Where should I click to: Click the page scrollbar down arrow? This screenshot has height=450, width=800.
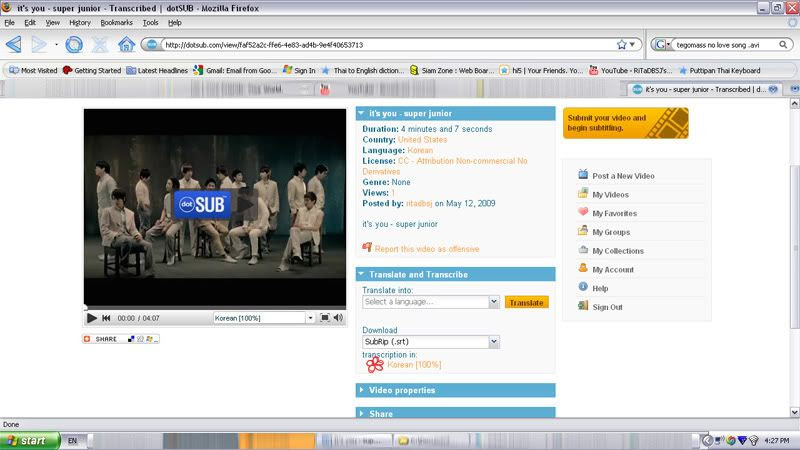coord(794,412)
